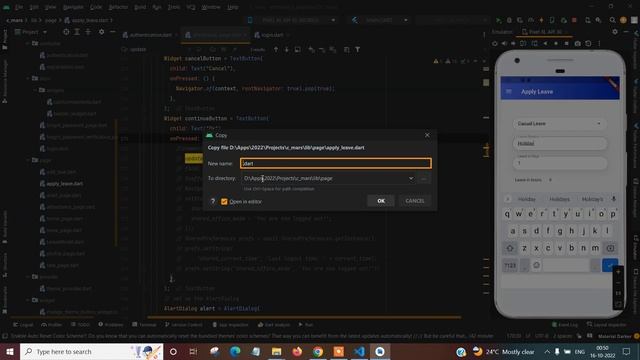The height and width of the screenshot is (360, 640).
Task: Click the red Stop icon in toolbar
Action: pos(574,20)
